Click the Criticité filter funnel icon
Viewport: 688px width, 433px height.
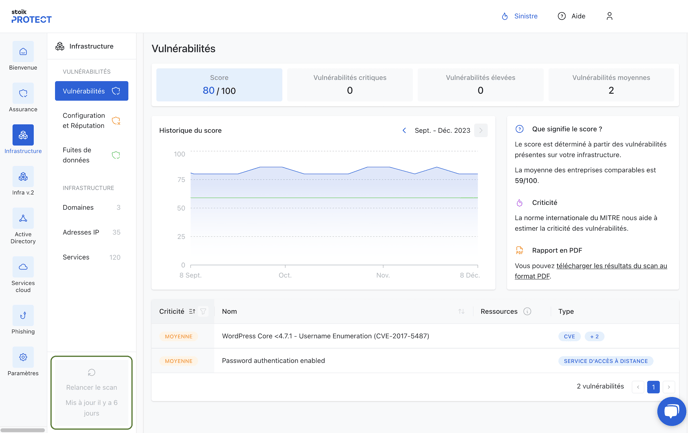point(203,311)
